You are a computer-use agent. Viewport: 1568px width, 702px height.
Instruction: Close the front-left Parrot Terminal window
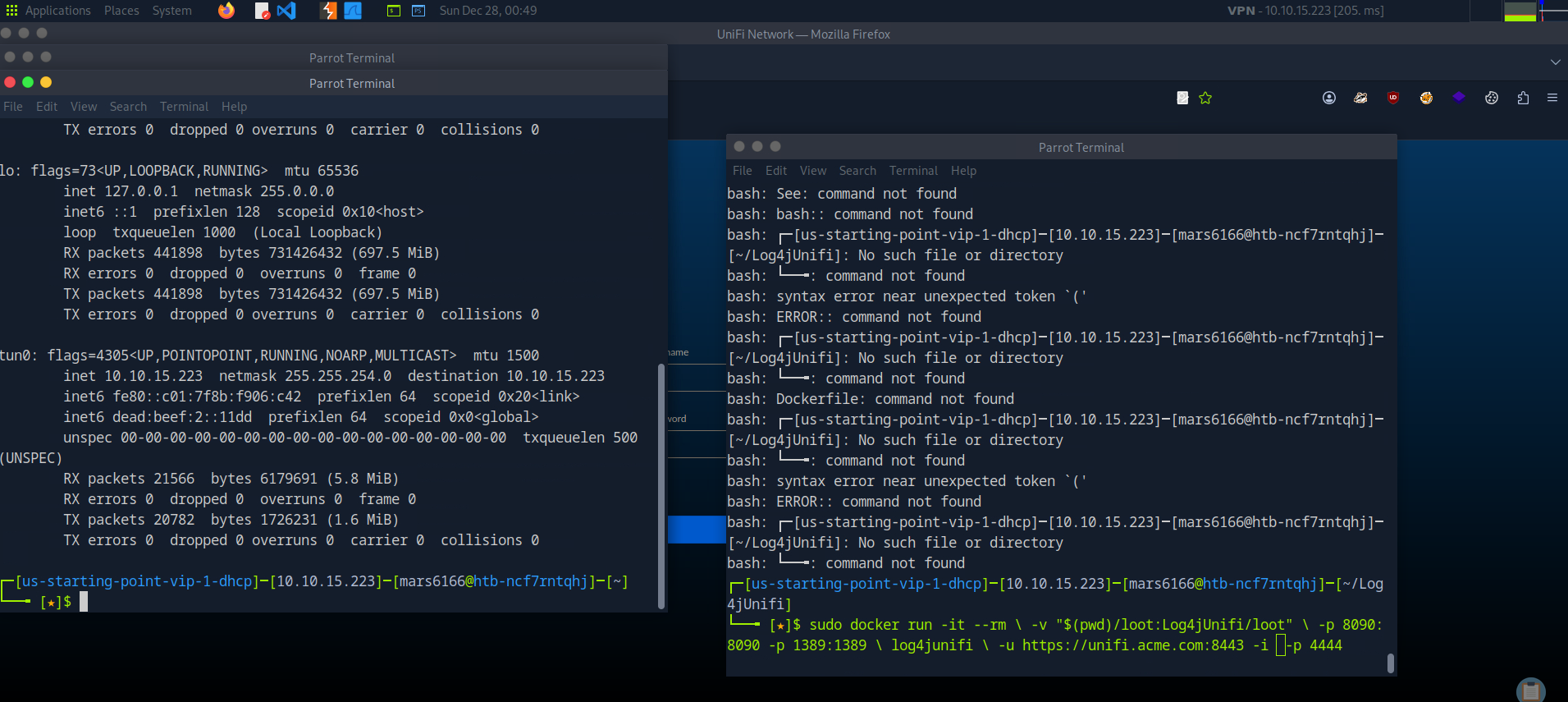10,82
